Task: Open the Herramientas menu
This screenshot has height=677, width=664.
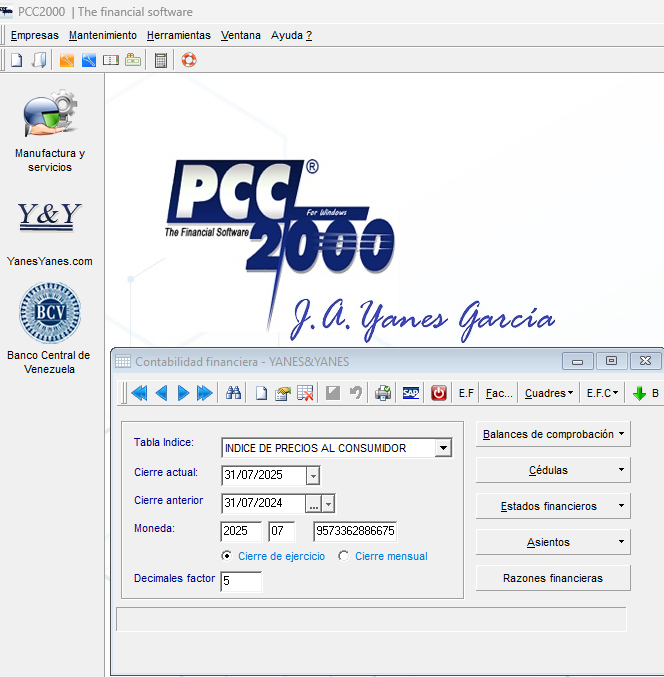Action: [179, 35]
